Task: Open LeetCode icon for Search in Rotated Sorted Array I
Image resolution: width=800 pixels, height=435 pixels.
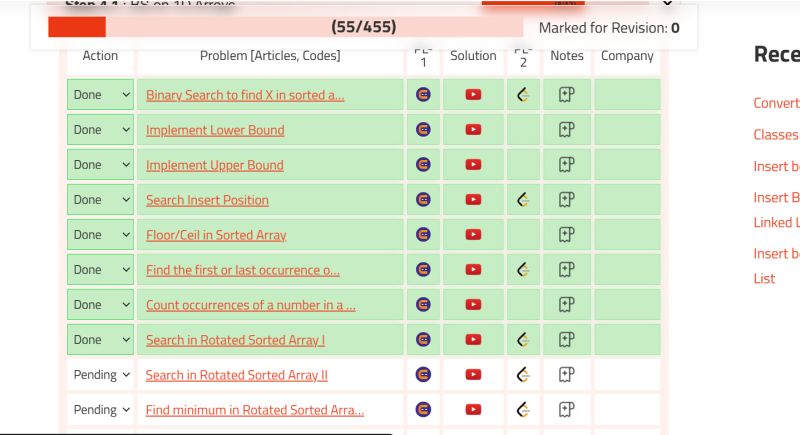Action: click(523, 339)
